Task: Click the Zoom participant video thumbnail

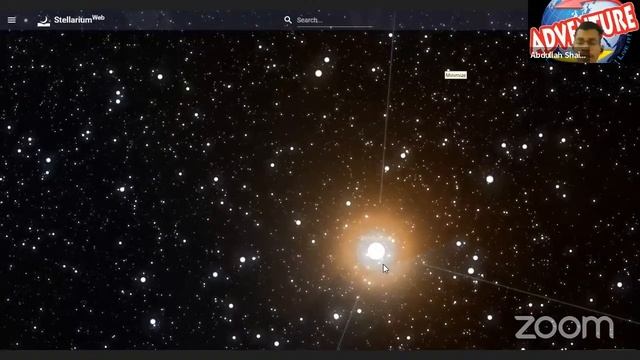Action: tap(584, 31)
